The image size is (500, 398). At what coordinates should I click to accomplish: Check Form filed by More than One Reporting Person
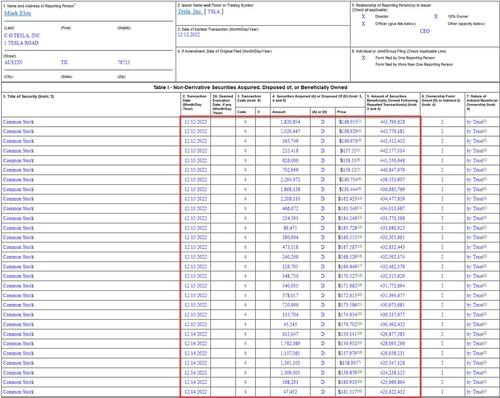point(363,64)
